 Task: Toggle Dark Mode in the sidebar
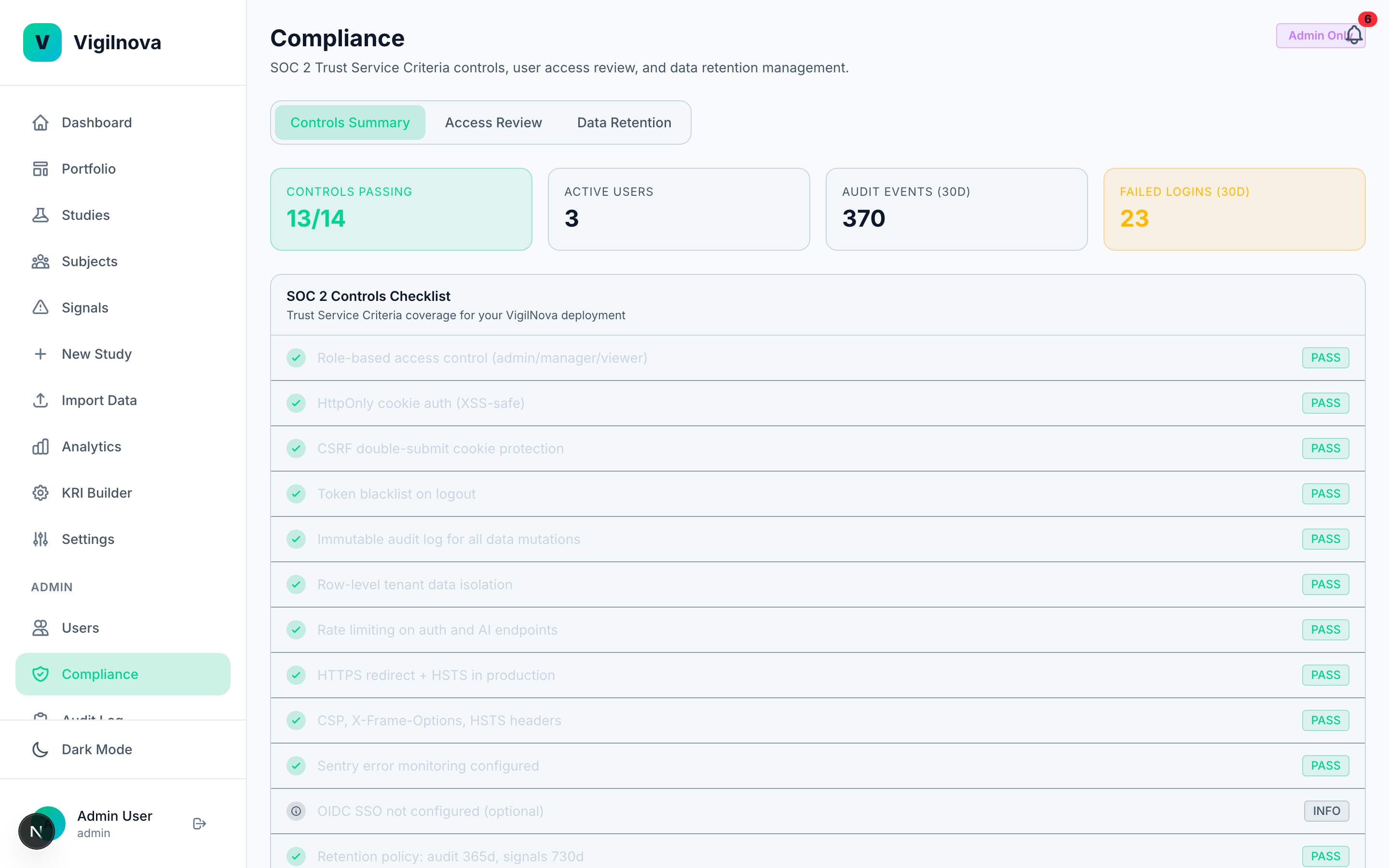click(96, 749)
